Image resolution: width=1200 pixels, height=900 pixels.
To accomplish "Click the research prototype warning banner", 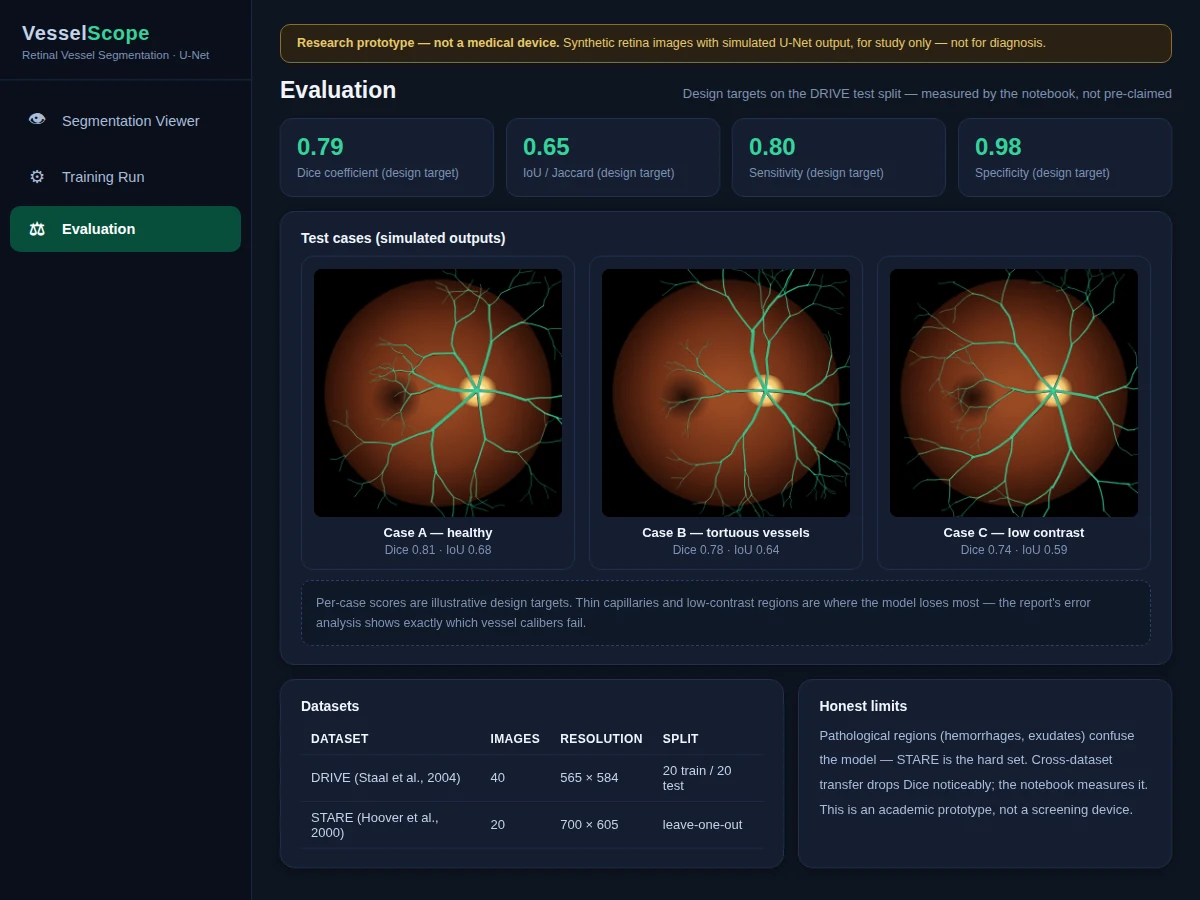I will coord(726,44).
